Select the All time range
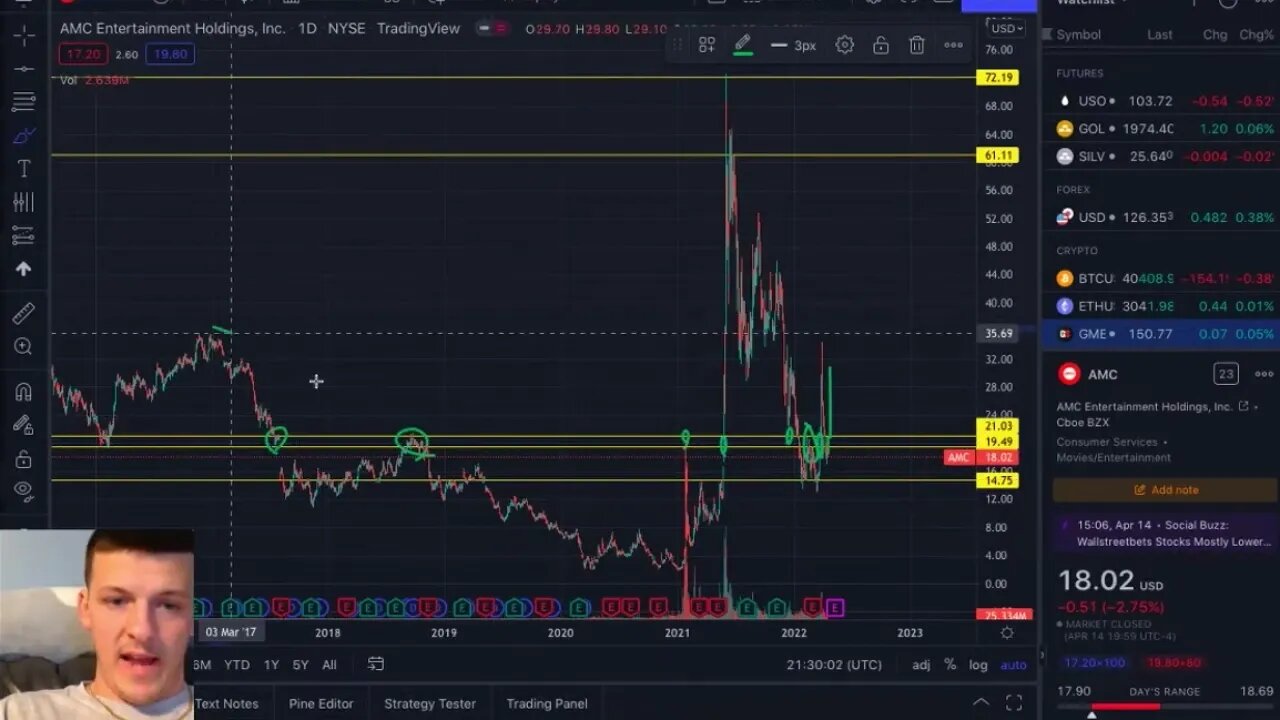 (329, 665)
